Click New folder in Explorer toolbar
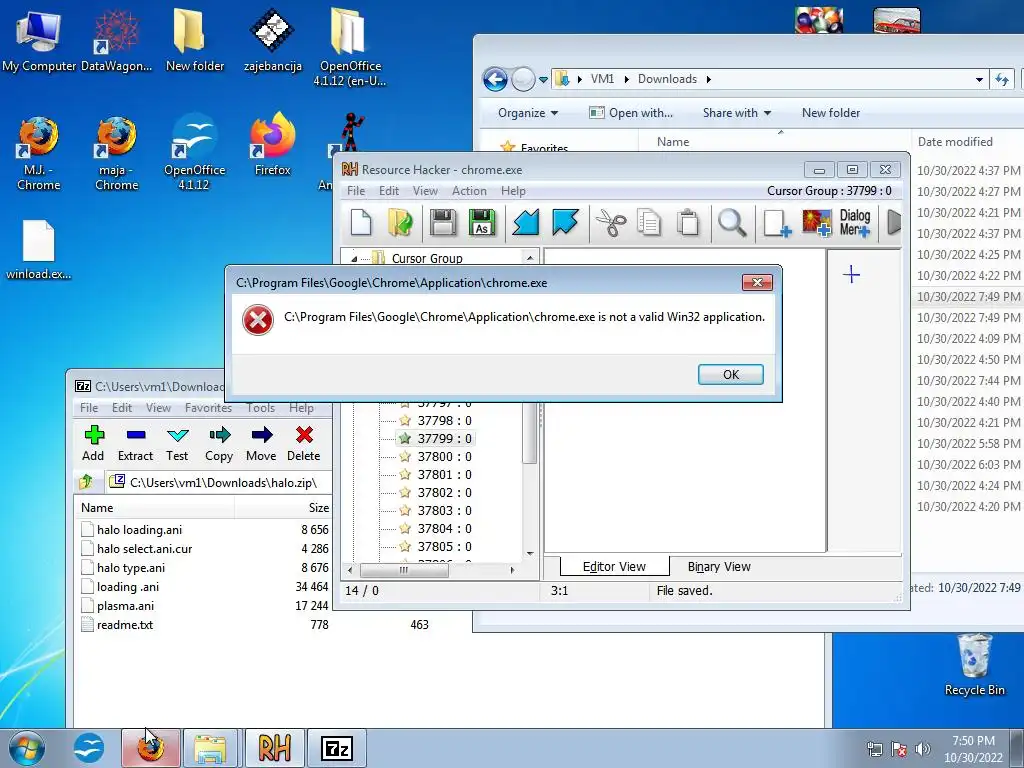Image resolution: width=1024 pixels, height=768 pixels. [x=831, y=113]
